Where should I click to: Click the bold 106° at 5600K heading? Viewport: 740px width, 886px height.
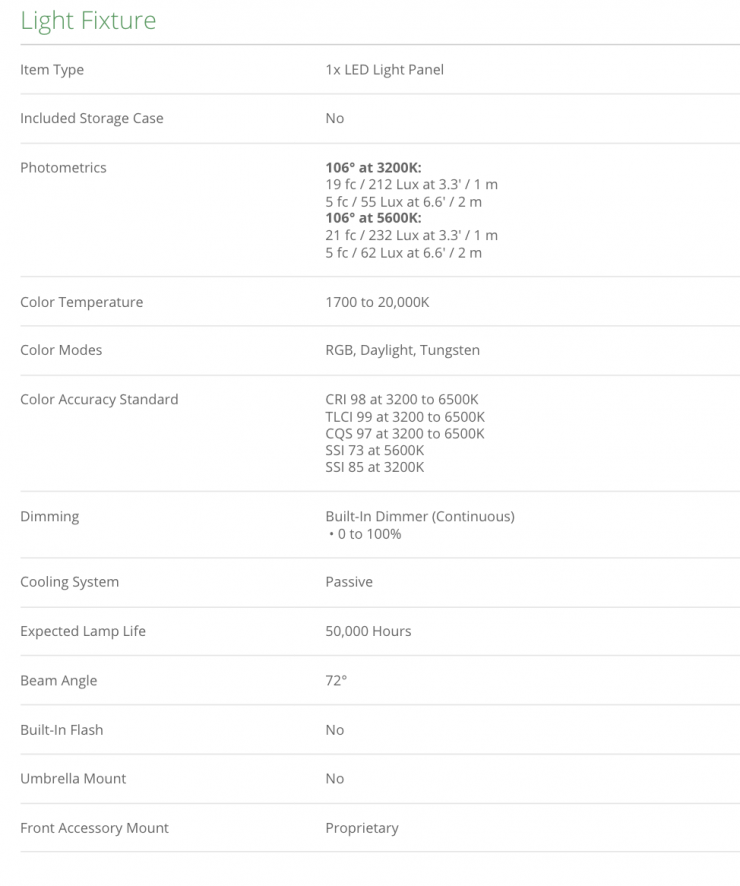(x=373, y=218)
